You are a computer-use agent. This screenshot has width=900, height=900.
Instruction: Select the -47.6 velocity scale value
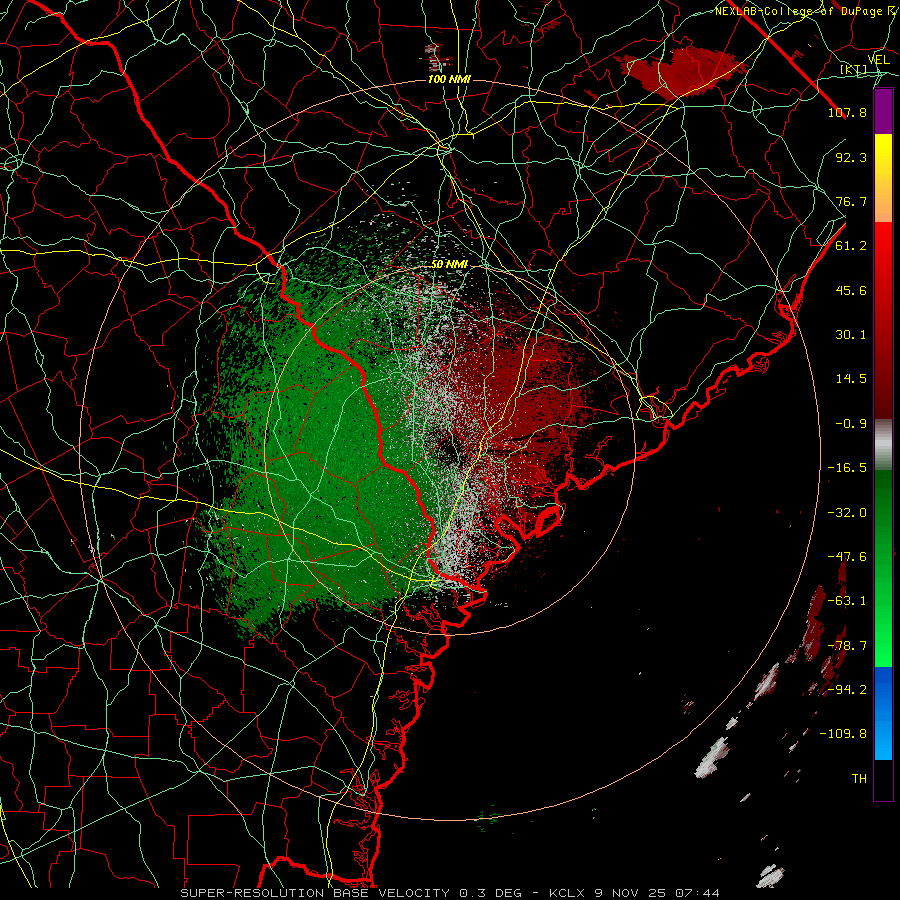coord(847,557)
